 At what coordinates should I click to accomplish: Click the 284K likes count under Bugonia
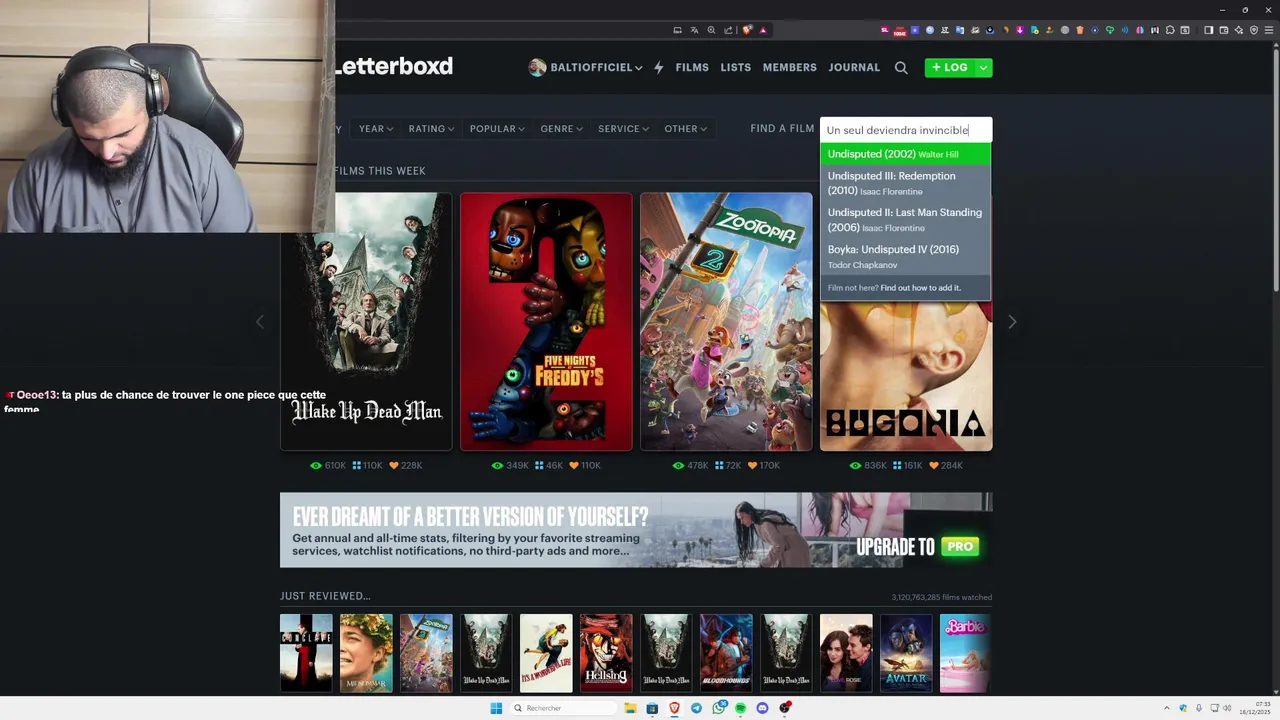point(946,465)
